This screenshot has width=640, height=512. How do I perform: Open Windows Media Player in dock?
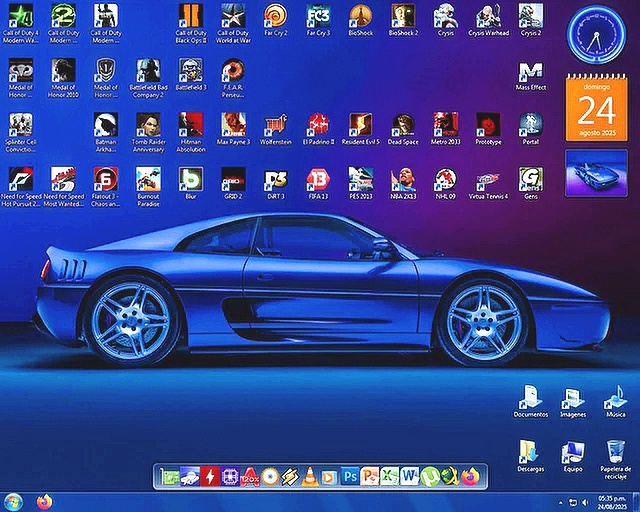[330, 477]
